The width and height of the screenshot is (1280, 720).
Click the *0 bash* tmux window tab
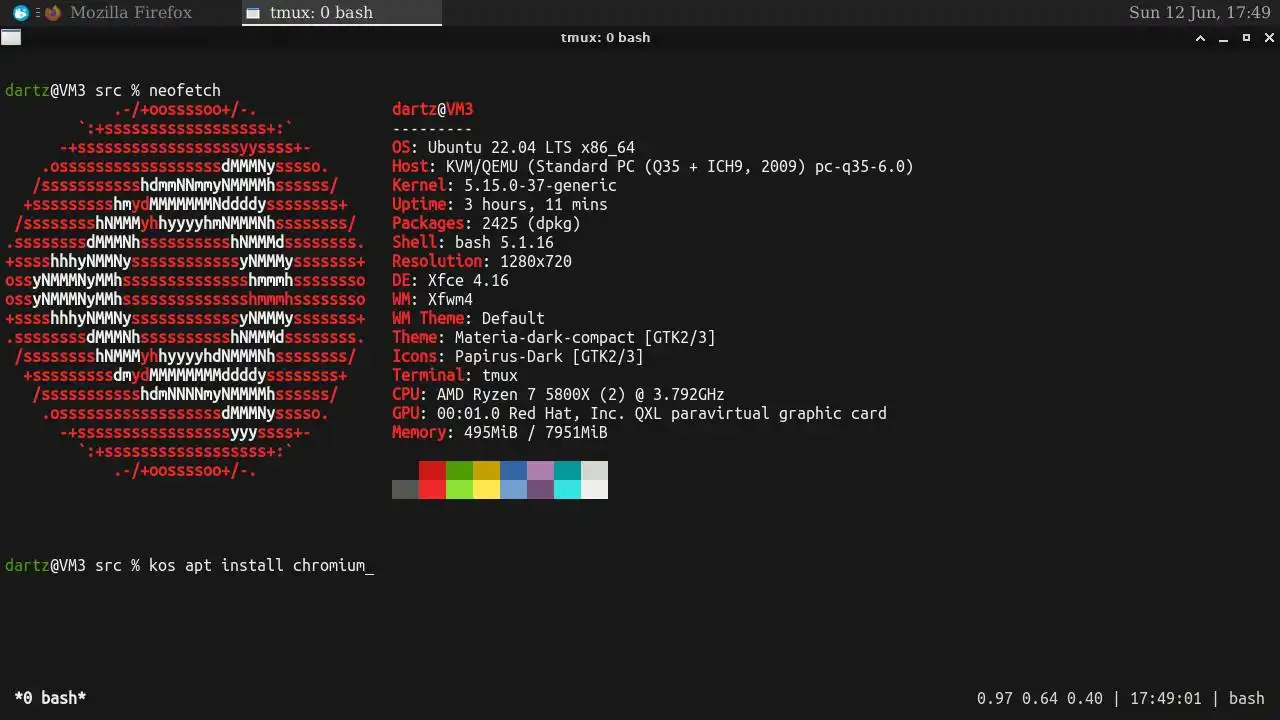pyautogui.click(x=50, y=698)
